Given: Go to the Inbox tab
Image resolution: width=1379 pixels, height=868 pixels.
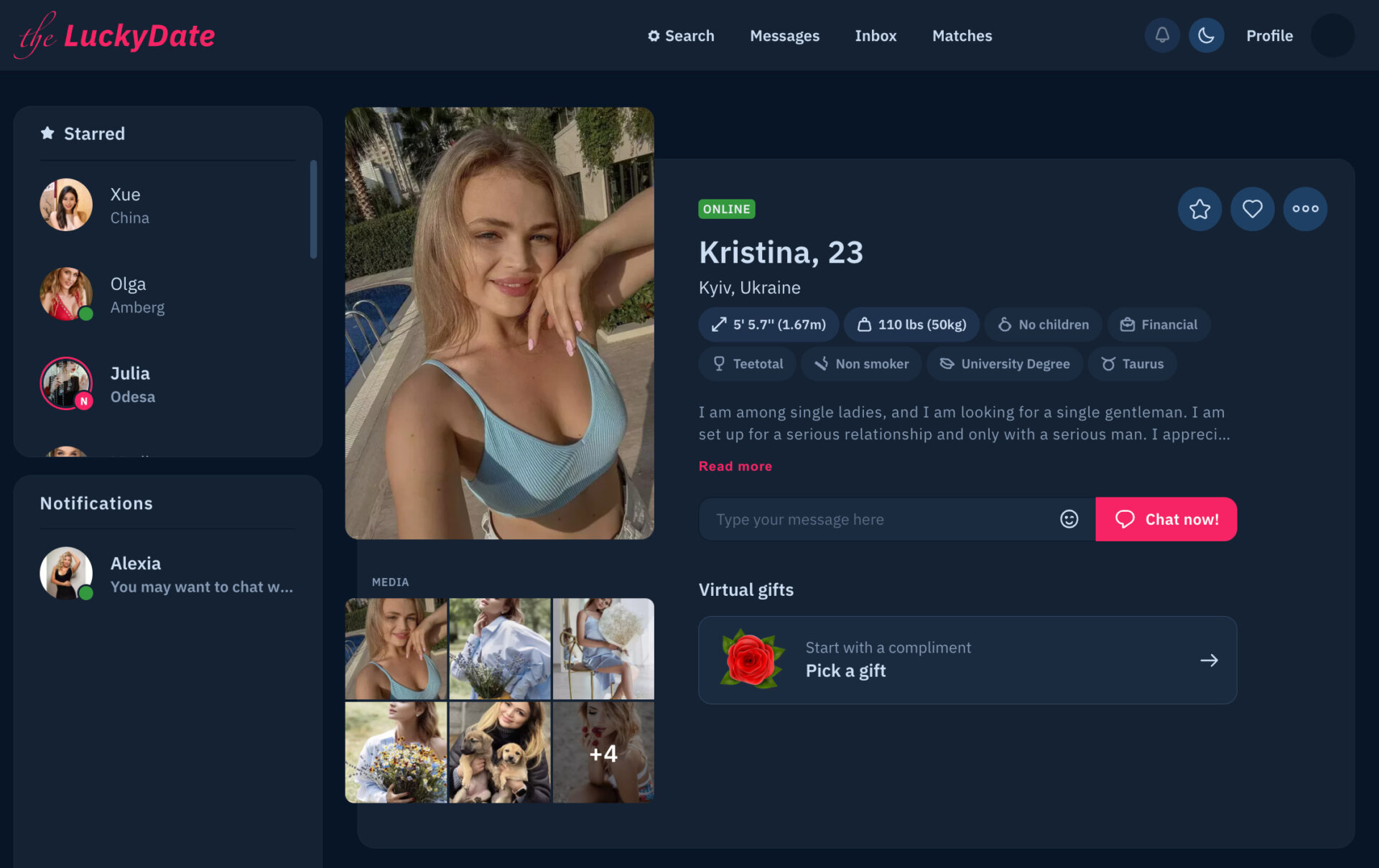Looking at the screenshot, I should [876, 35].
